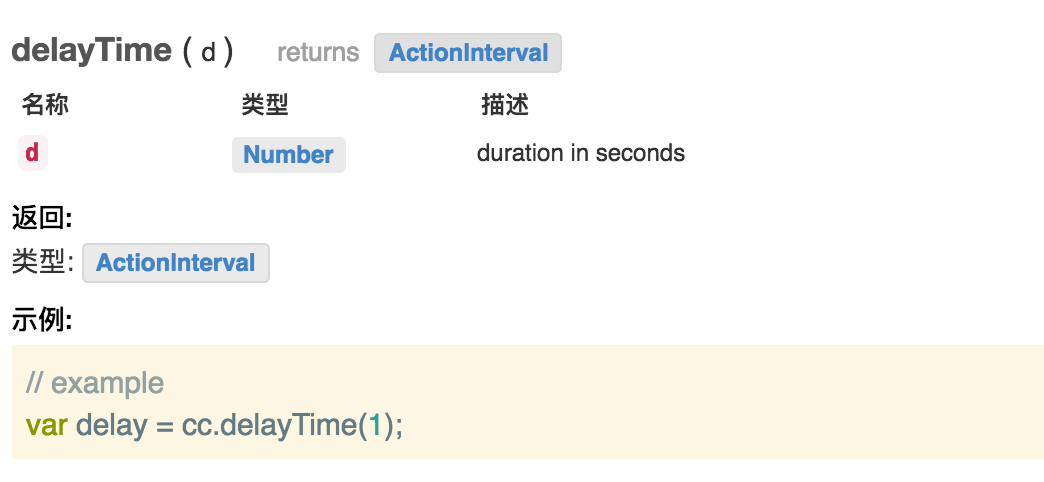Image resolution: width=1044 pixels, height=482 pixels.
Task: Click the gray 'returns' text in heading
Action: (x=318, y=53)
